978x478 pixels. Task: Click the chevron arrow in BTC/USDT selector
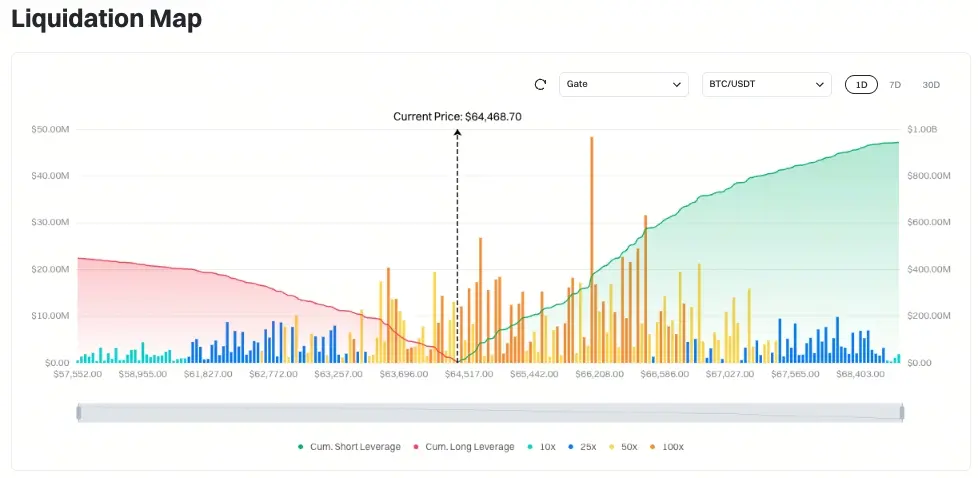coord(820,85)
